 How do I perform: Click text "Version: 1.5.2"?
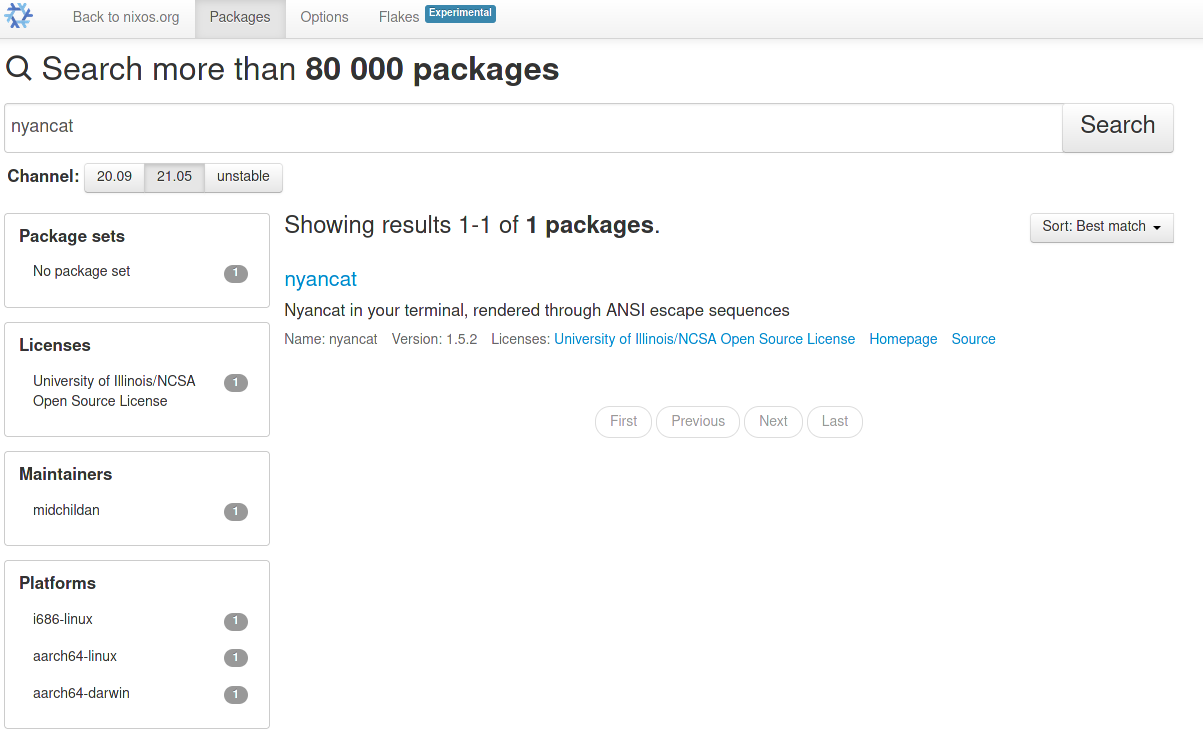[434, 339]
